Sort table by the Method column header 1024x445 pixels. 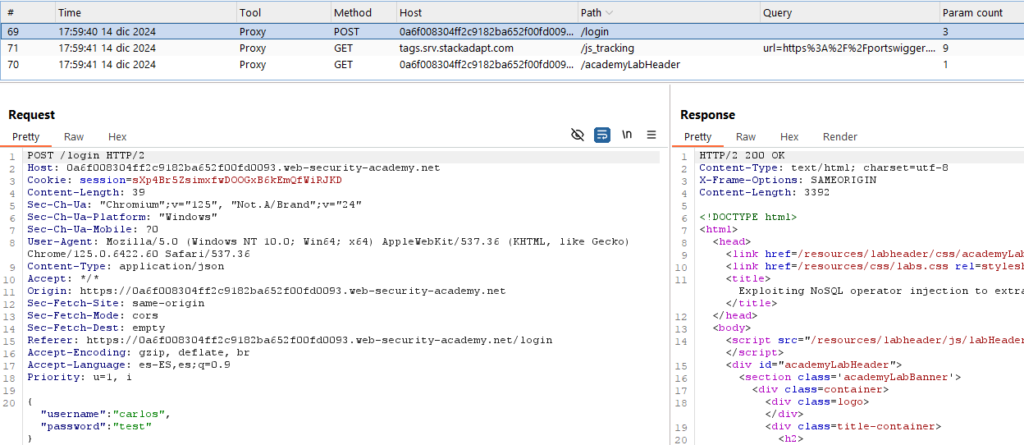pyautogui.click(x=362, y=12)
